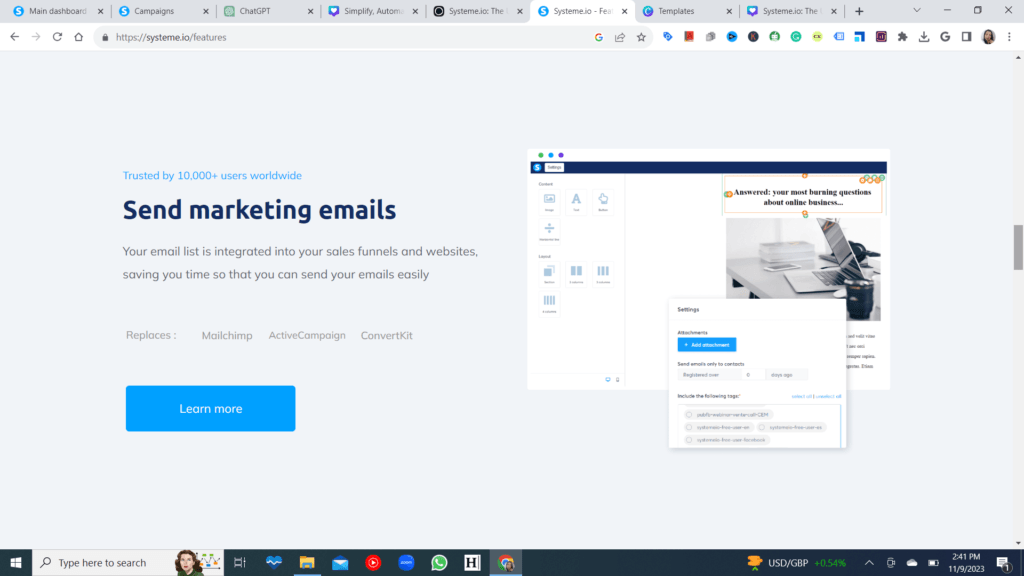Screen dimensions: 1024x576
Task: Tick the systemeio-free-user-en tag checkbox
Action: coord(689,427)
